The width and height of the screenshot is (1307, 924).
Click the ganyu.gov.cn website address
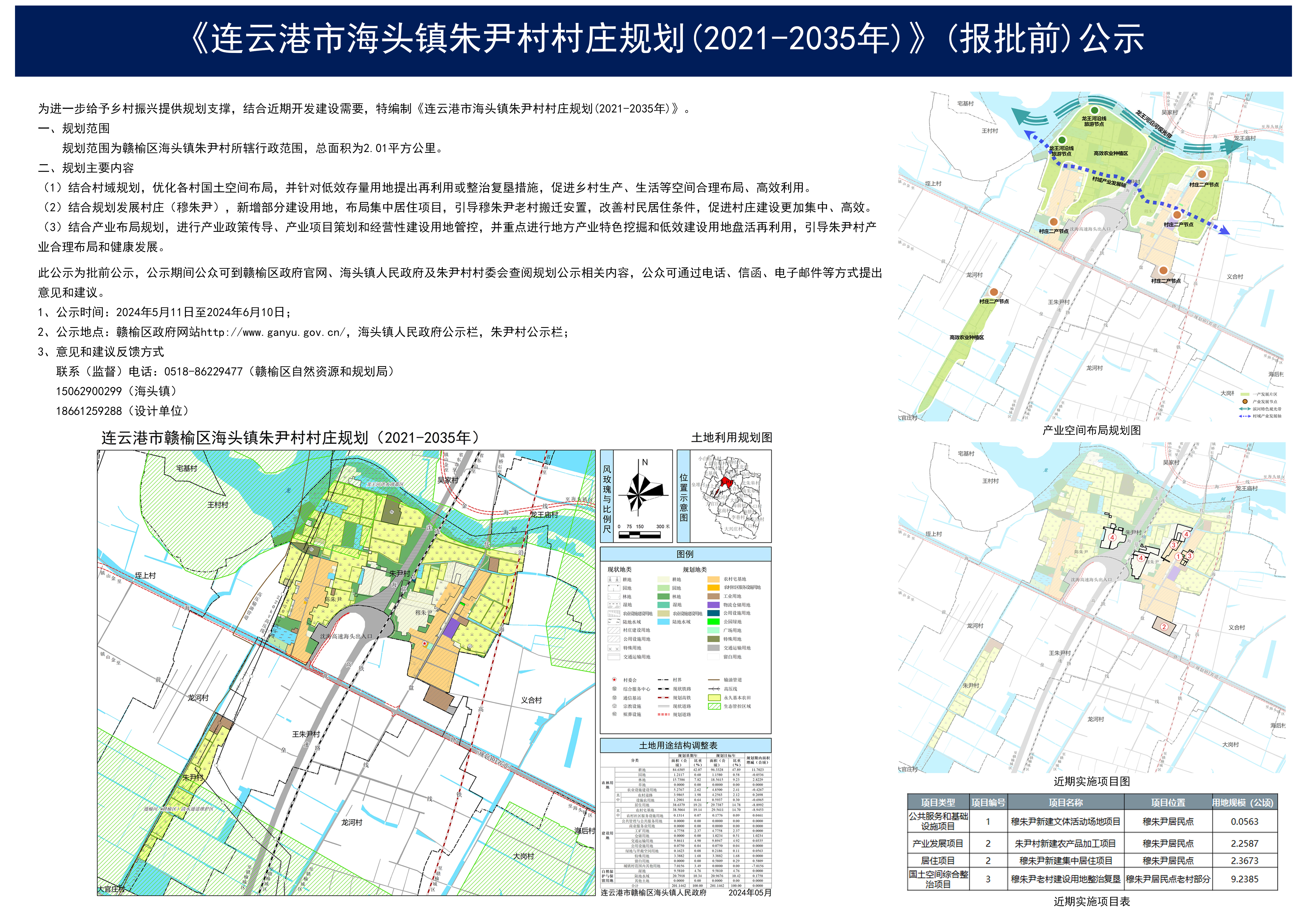point(273,332)
